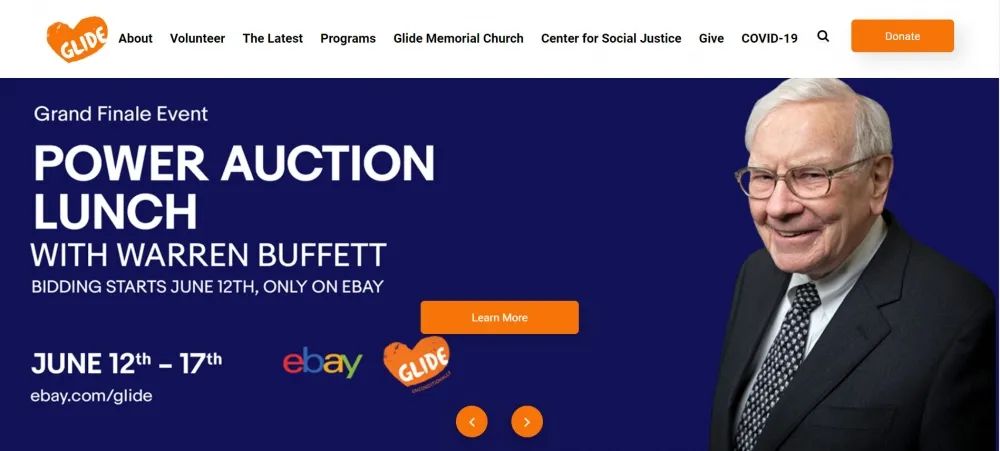Click the Bidding Starts June 12th text
This screenshot has width=1000, height=451.
(x=207, y=286)
